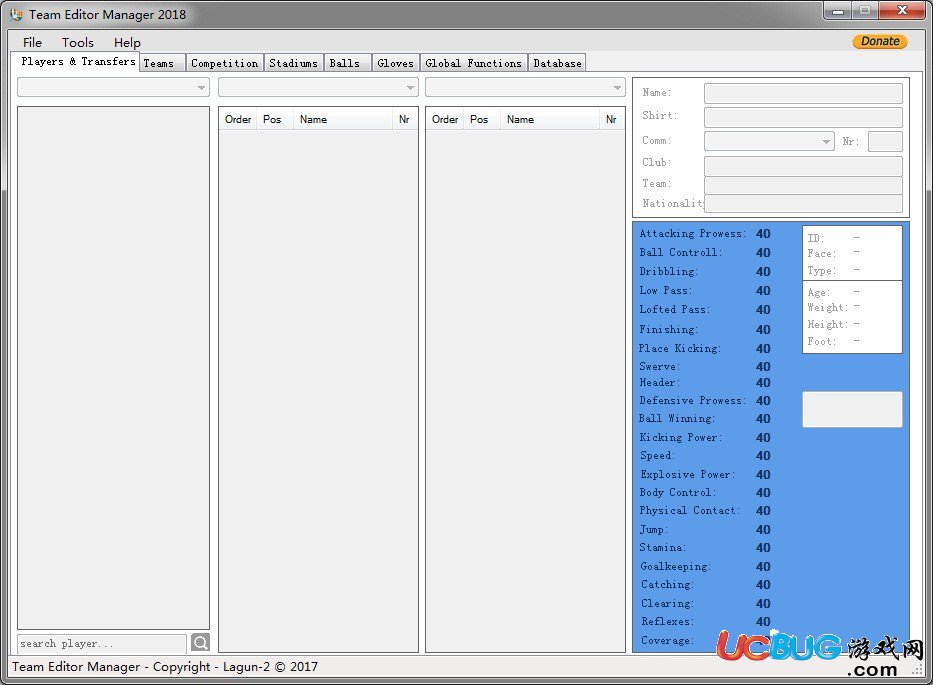Click the Team Editor Manager app icon
The width and height of the screenshot is (933, 685).
coord(16,14)
